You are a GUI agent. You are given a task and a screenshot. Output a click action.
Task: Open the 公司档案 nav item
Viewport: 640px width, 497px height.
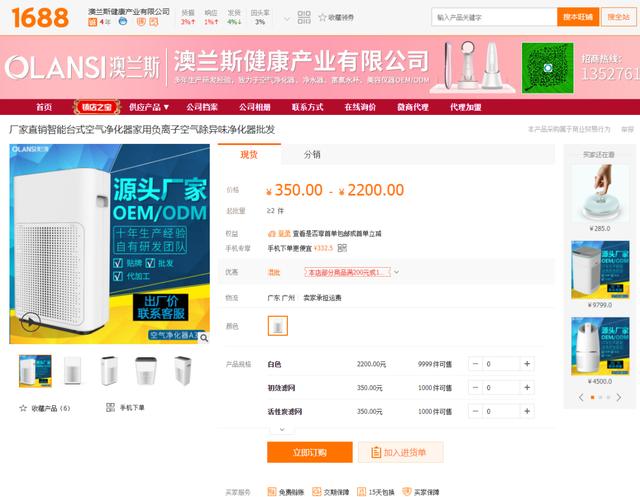pos(202,107)
